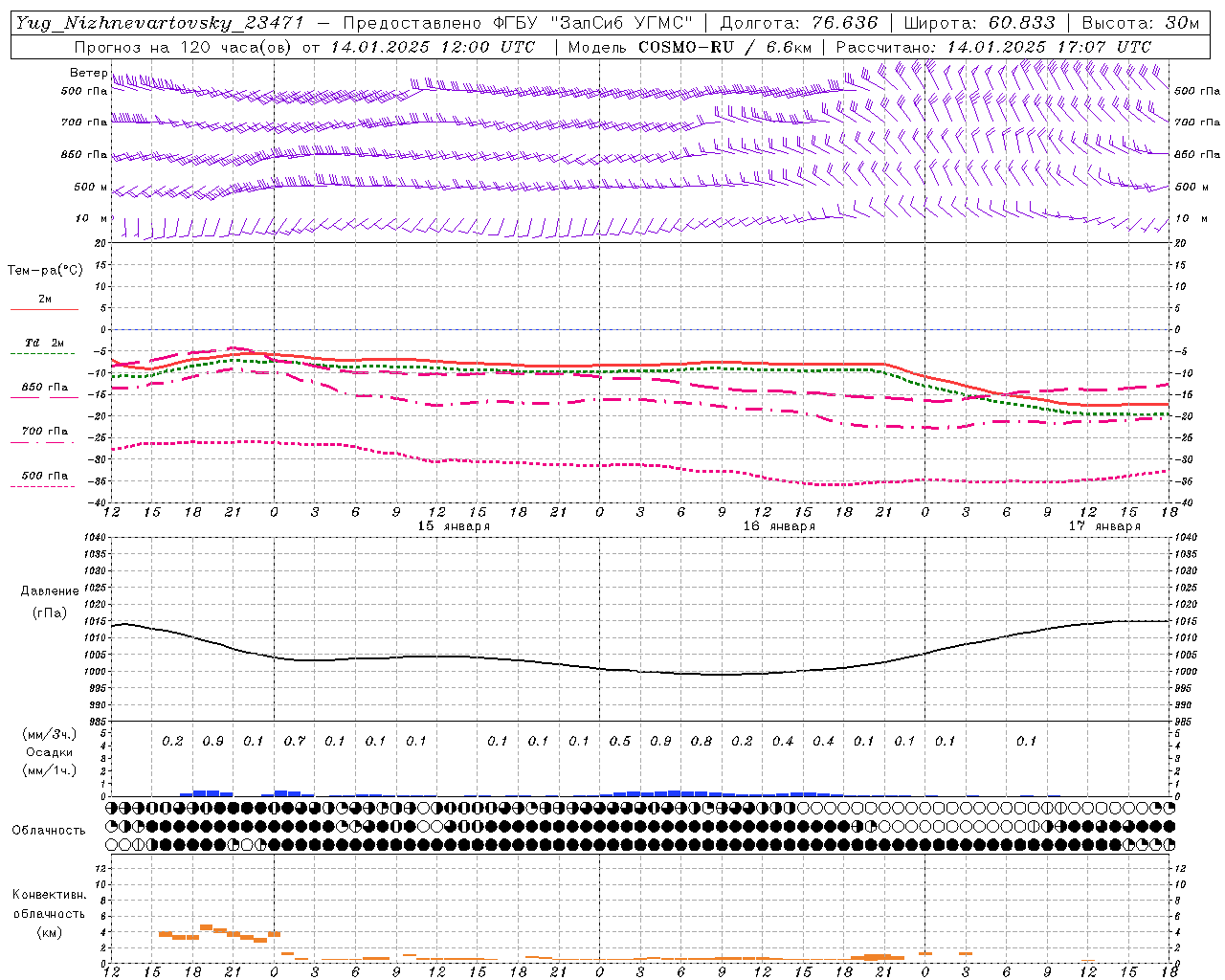Click the forecast start time 14.01.2025 12:00 UTC
Image resolution: width=1225 pixels, height=980 pixels.
[433, 47]
